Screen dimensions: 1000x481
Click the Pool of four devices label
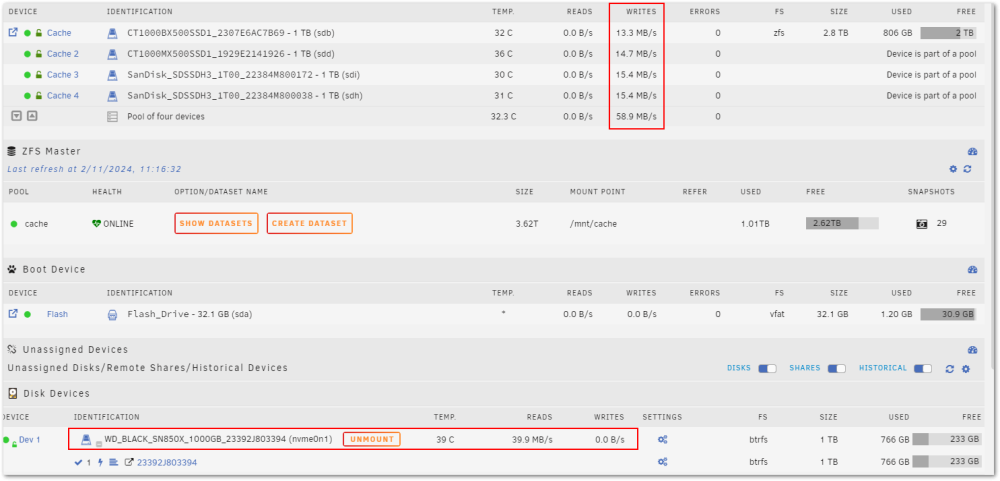pos(166,117)
